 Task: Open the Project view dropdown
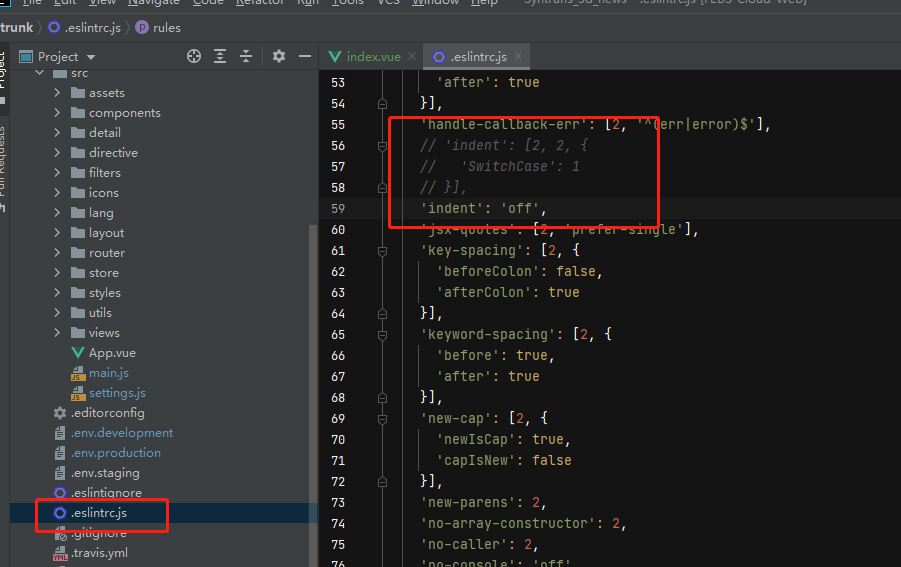tap(91, 57)
